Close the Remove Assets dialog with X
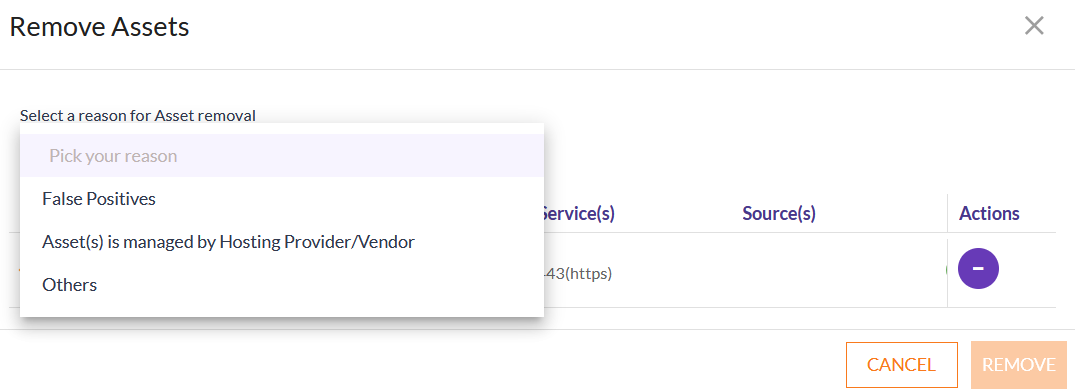 coord(1034,26)
